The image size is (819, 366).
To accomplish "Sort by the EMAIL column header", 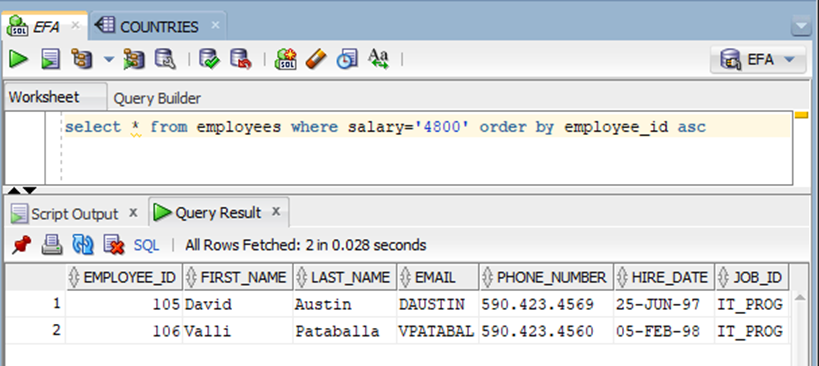I will point(438,277).
